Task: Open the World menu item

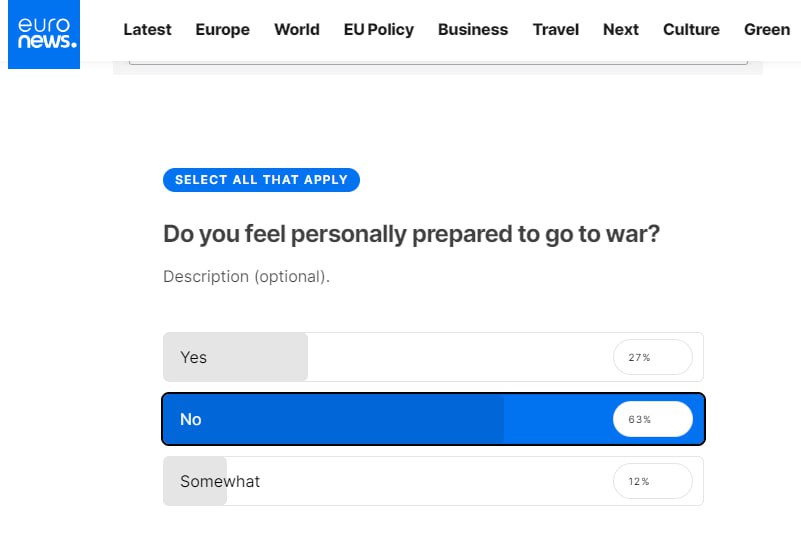Action: click(x=297, y=29)
